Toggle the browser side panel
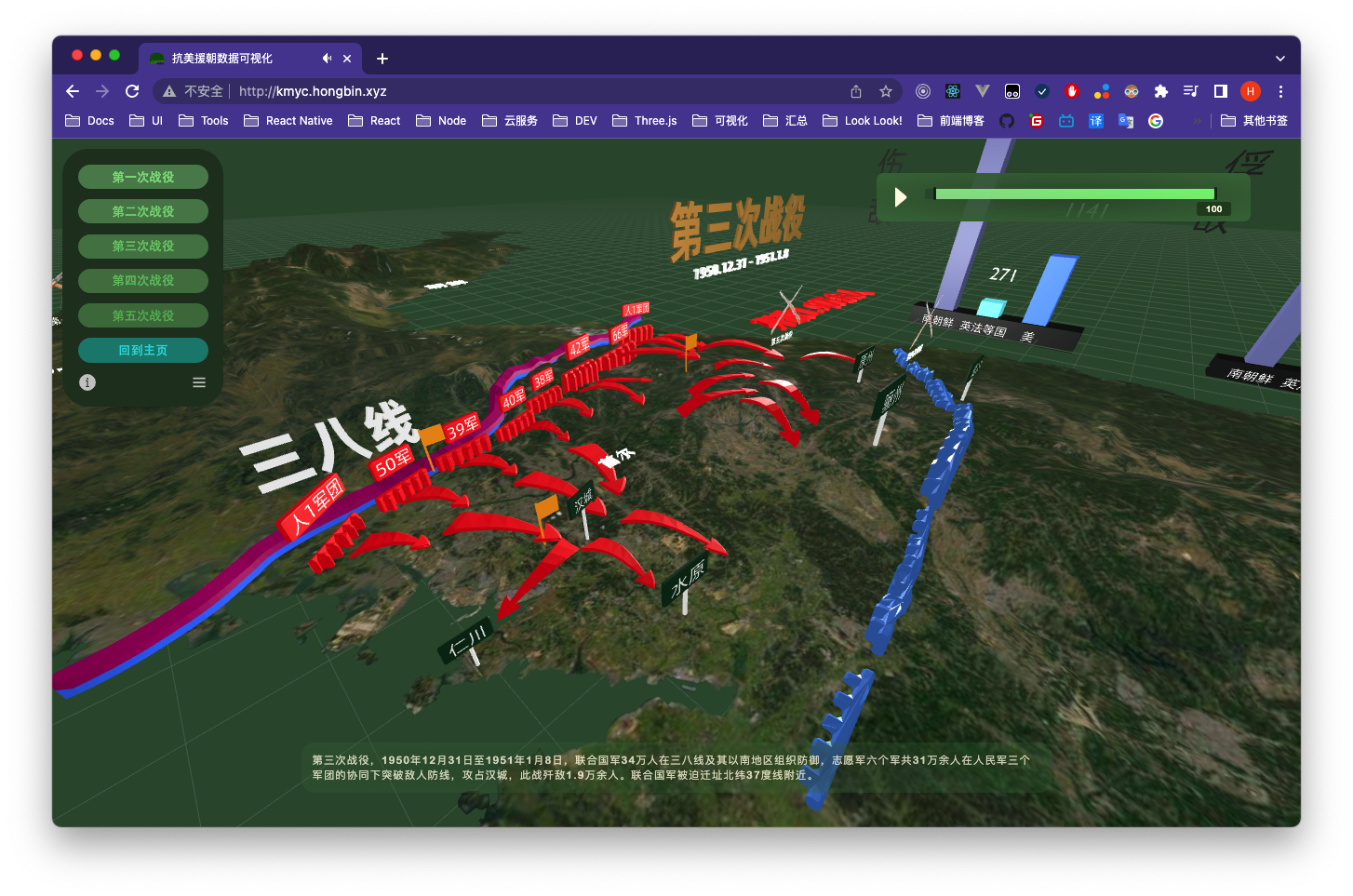The image size is (1353, 896). click(x=1221, y=91)
